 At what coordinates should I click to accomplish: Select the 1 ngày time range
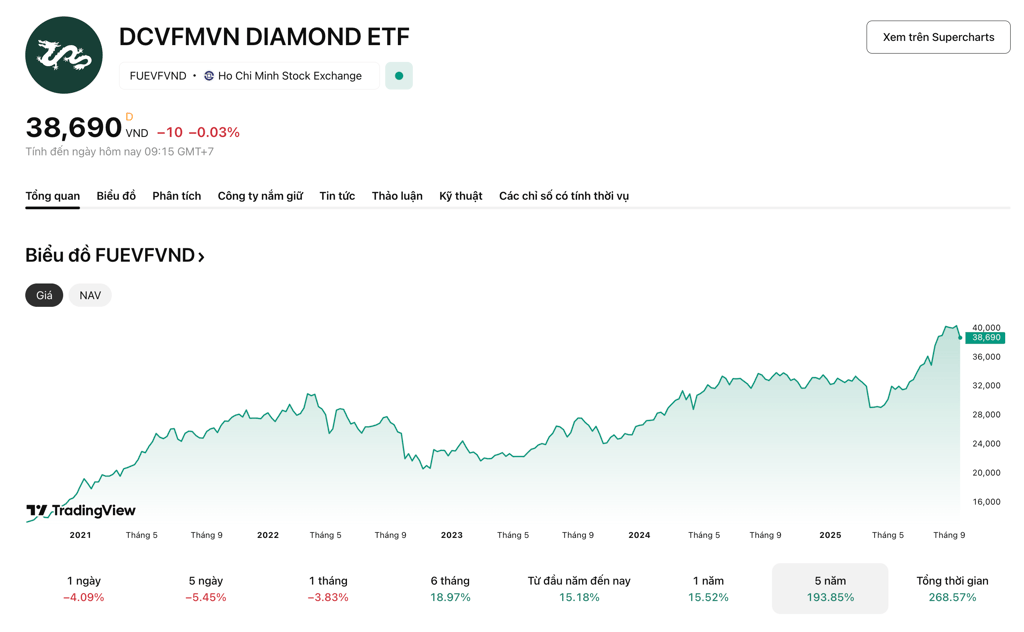pos(84,588)
